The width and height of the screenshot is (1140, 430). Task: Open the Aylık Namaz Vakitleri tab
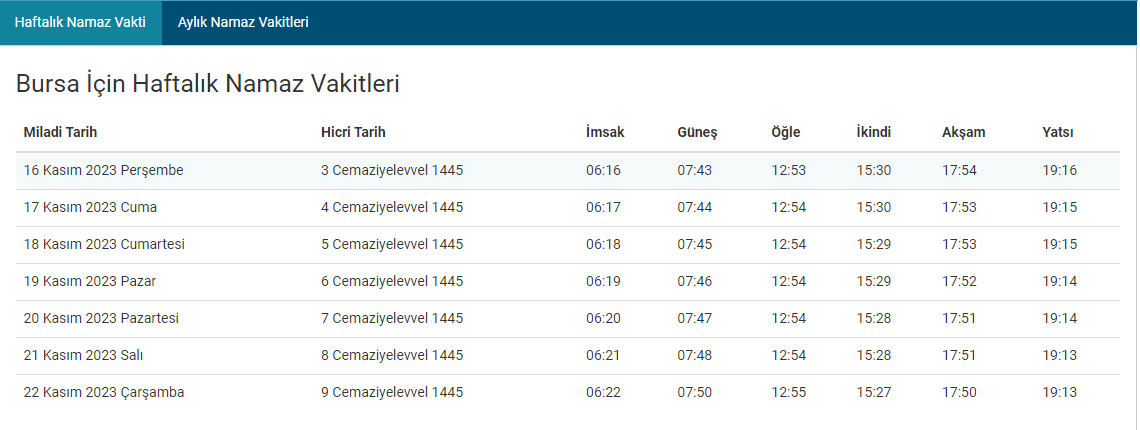(243, 22)
